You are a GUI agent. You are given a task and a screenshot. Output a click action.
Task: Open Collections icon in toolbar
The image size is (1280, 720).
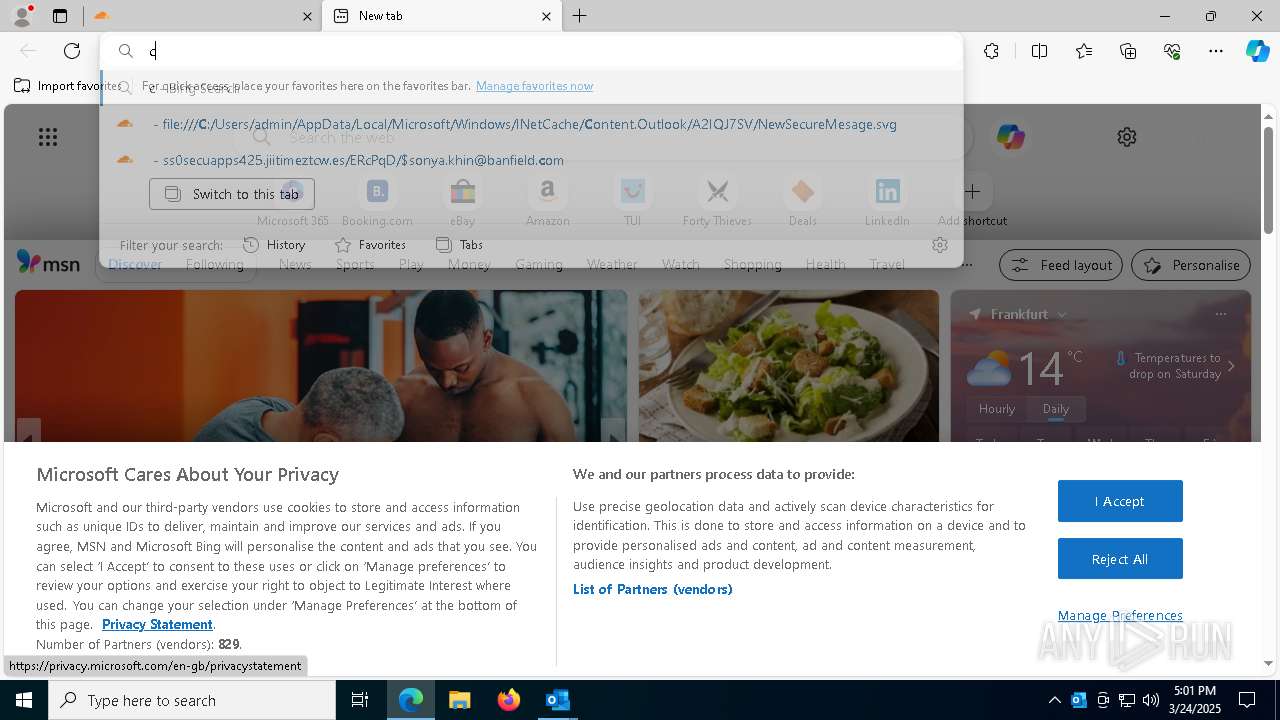click(1128, 51)
